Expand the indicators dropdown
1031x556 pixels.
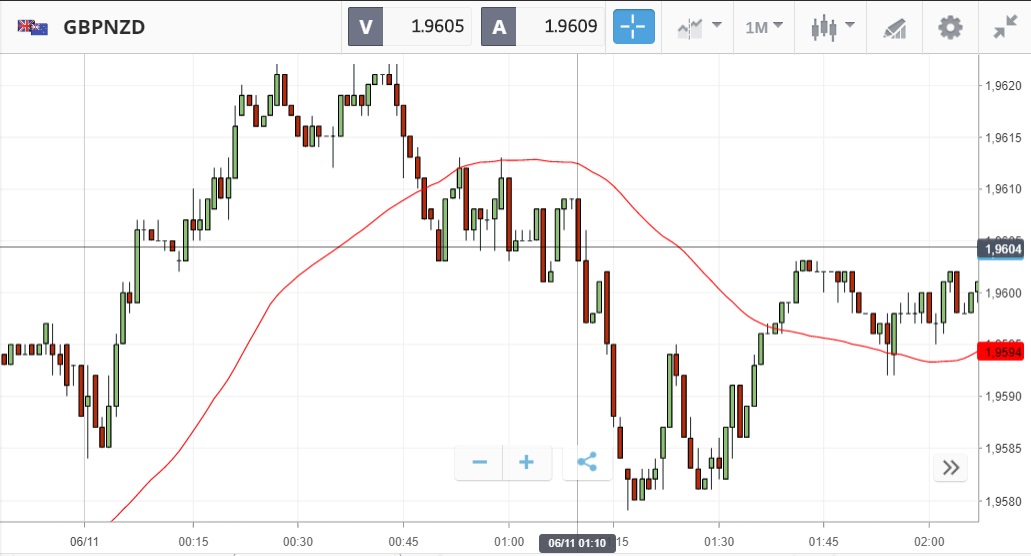click(x=699, y=27)
